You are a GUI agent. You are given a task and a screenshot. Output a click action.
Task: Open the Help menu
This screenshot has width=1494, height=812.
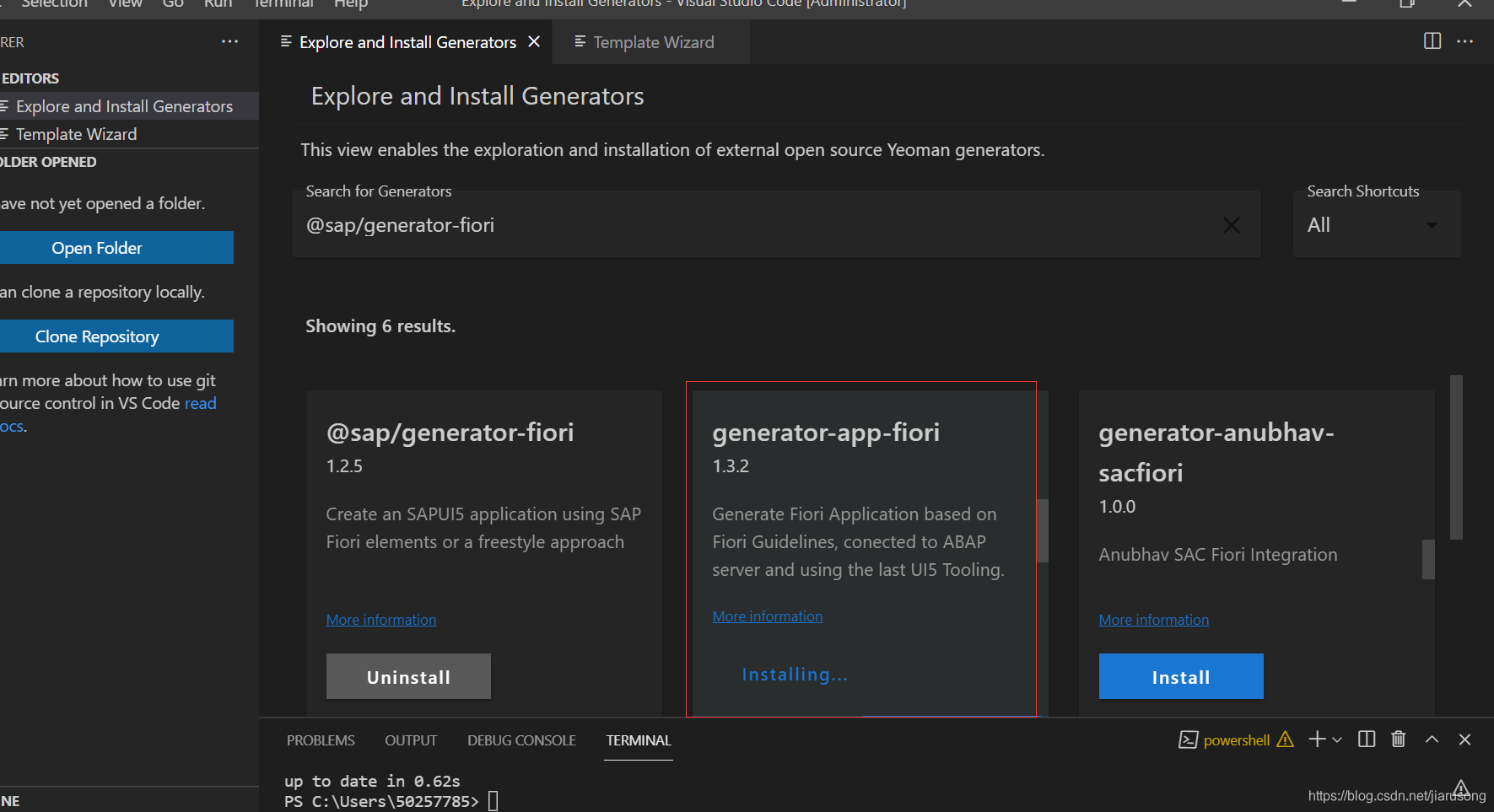350,3
